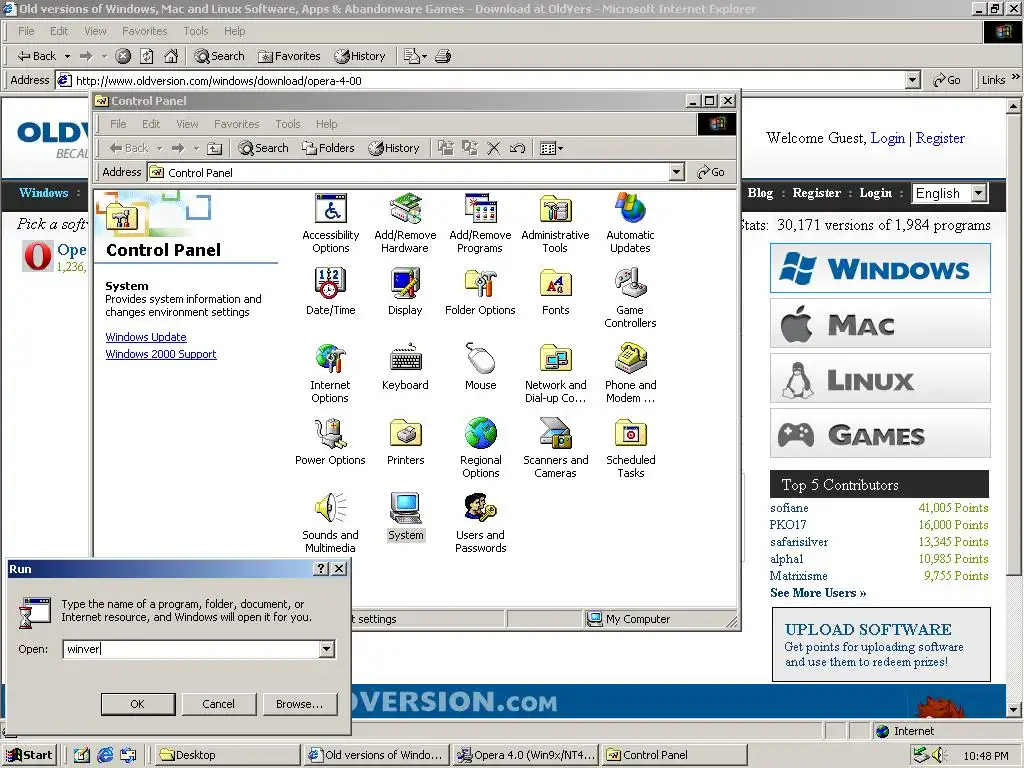The image size is (1024, 768).
Task: Click Internet Explorer Refresh icon
Action: tap(147, 56)
